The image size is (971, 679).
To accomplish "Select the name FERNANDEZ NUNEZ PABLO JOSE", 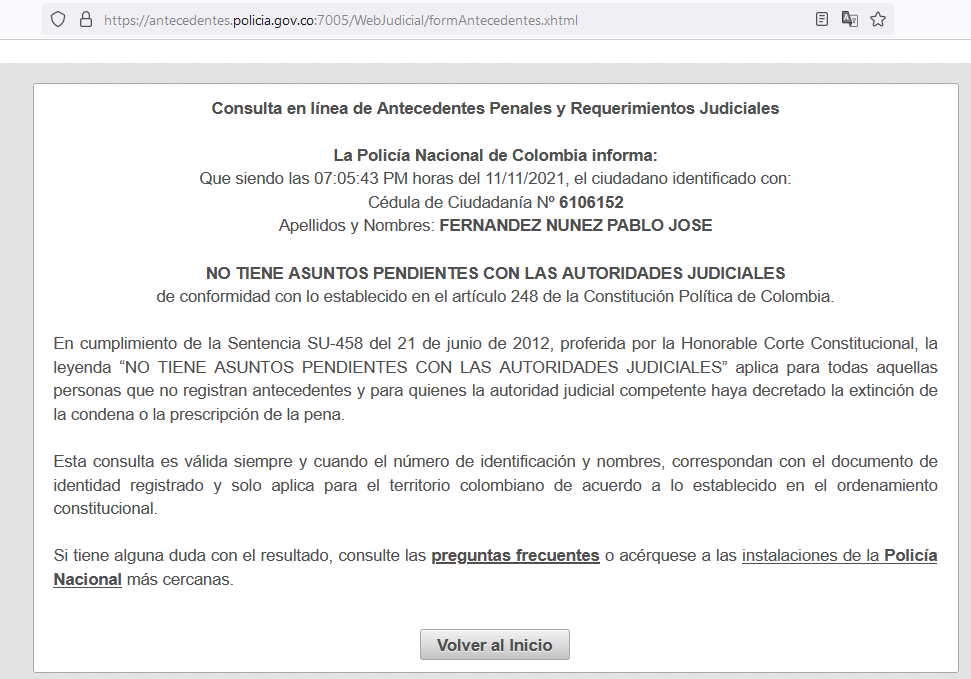I will point(575,225).
